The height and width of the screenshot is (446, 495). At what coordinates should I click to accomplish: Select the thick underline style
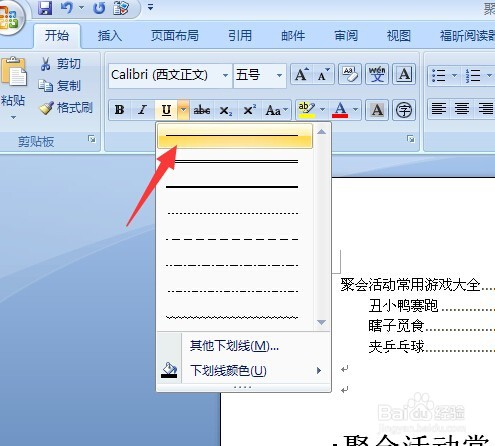[x=235, y=187]
